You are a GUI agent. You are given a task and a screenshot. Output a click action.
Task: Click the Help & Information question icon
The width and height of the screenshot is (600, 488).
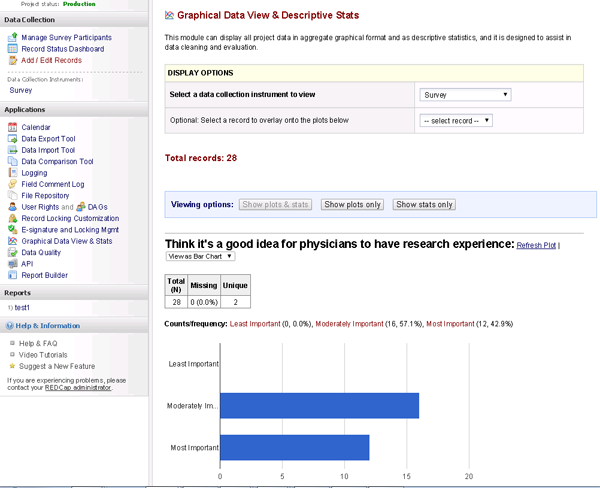(10, 326)
